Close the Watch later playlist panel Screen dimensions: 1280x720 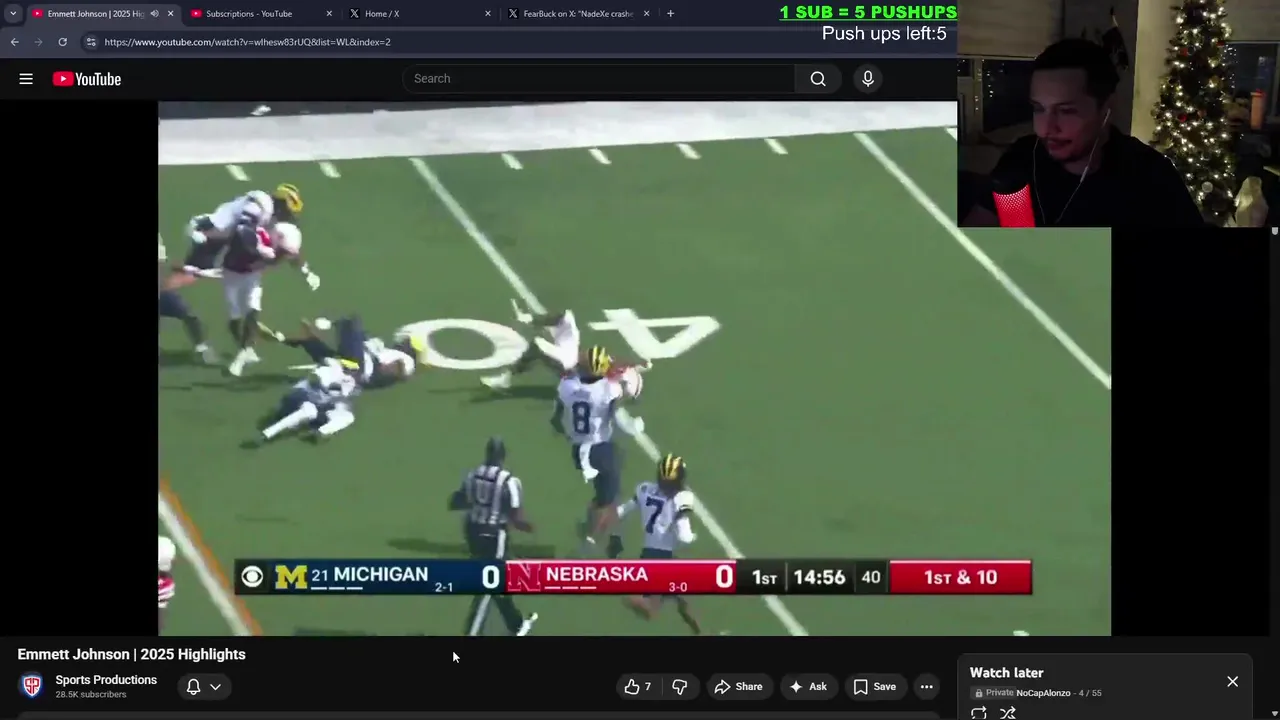tap(1232, 681)
